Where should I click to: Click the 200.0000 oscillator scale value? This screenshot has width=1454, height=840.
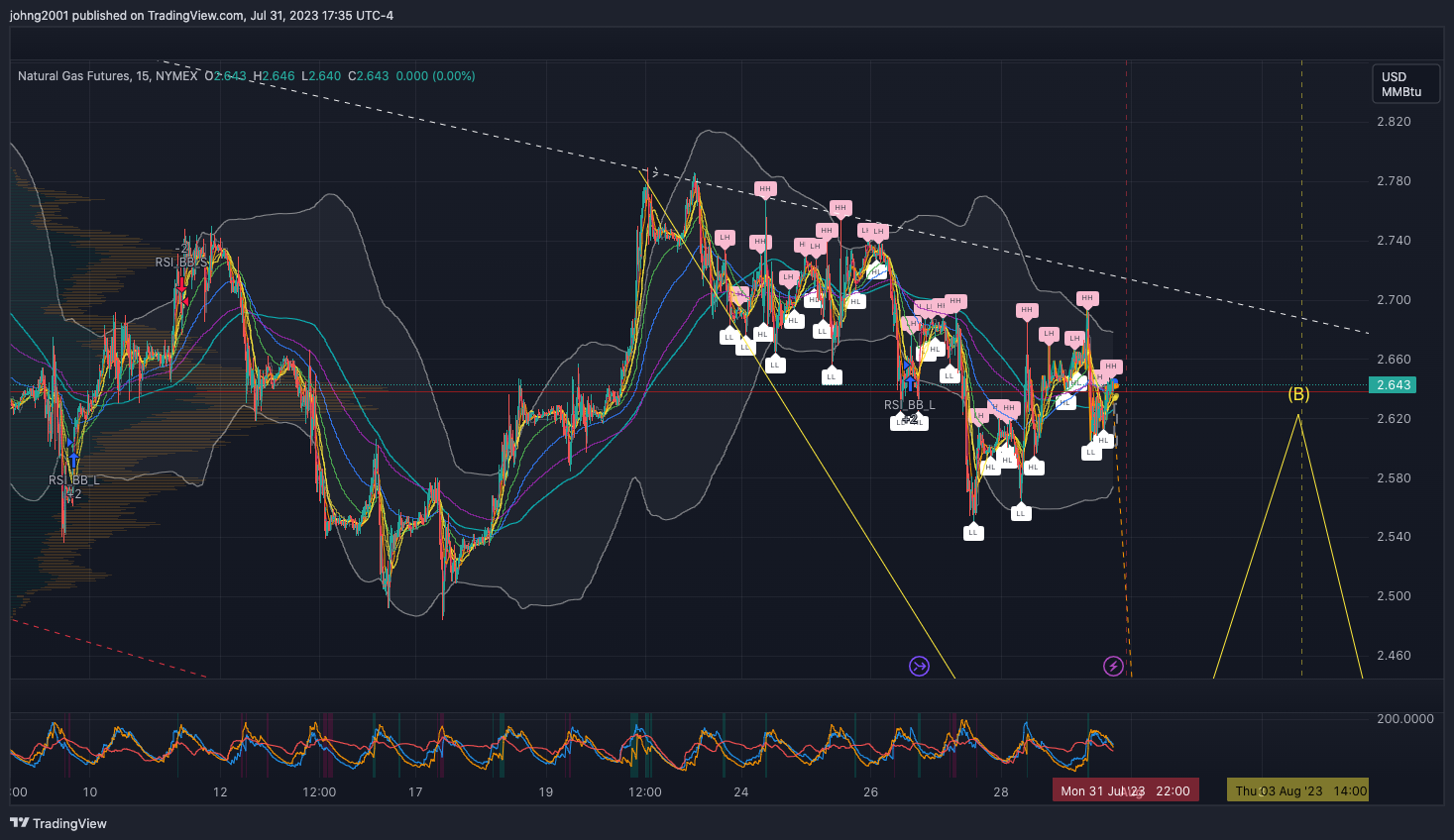(x=1405, y=718)
